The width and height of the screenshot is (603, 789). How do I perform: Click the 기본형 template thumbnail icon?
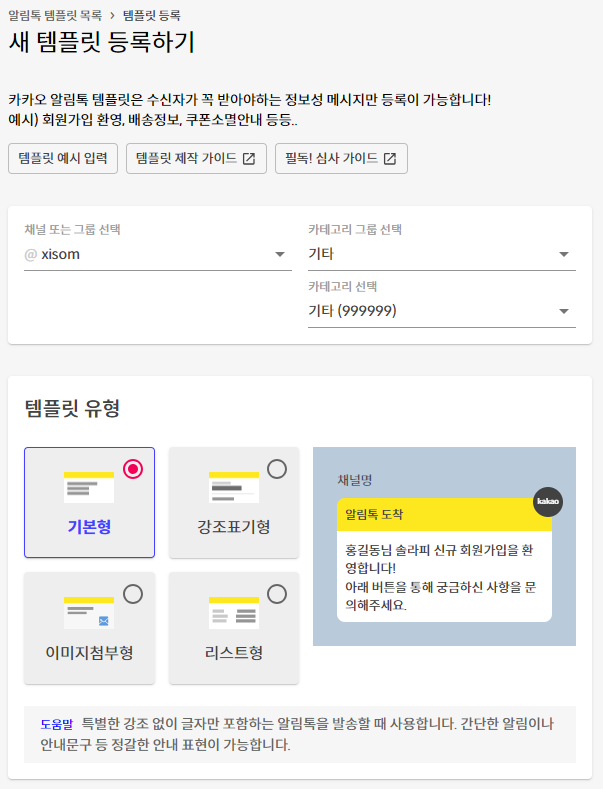pos(89,488)
